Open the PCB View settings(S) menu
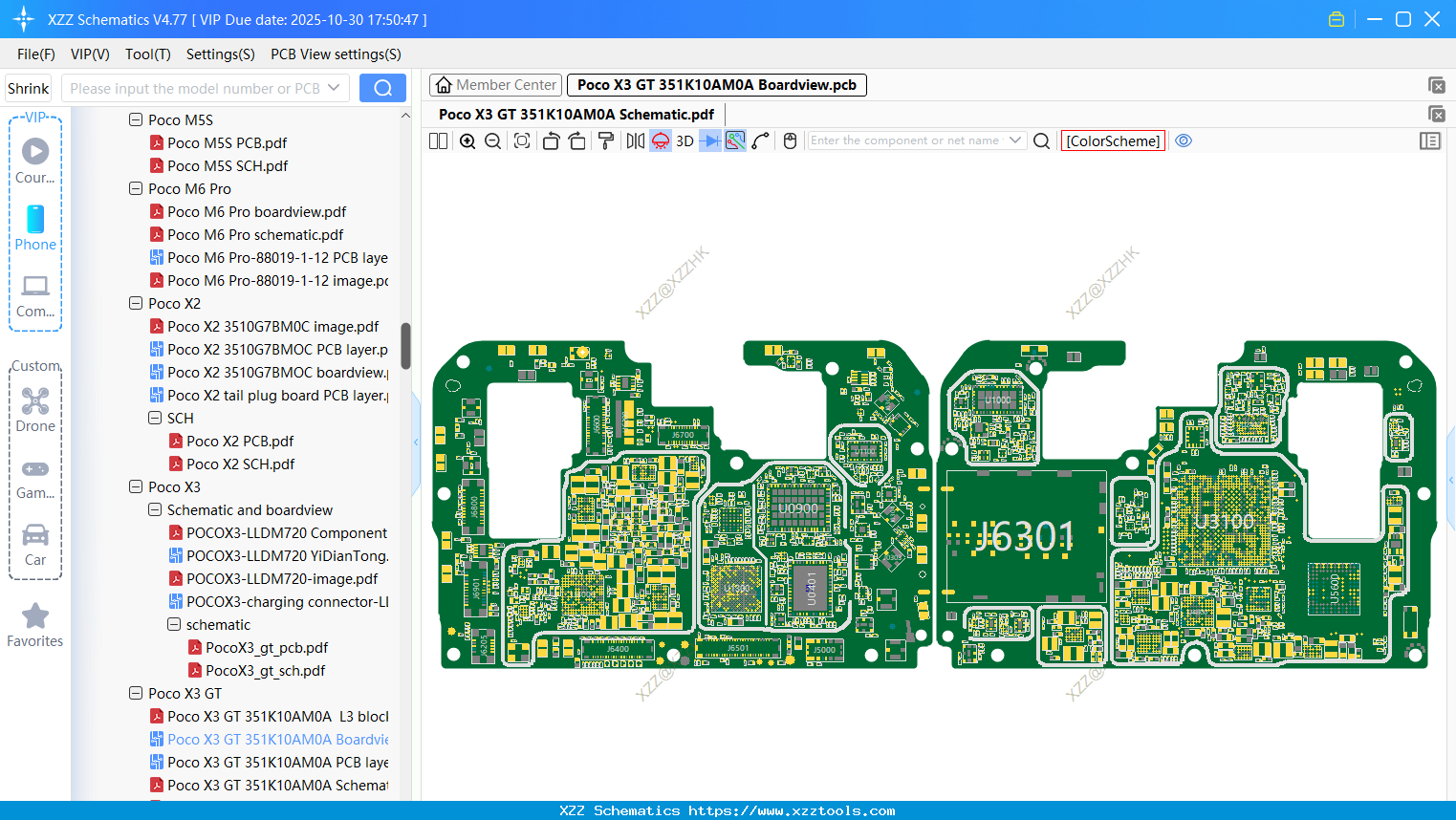 pos(336,54)
